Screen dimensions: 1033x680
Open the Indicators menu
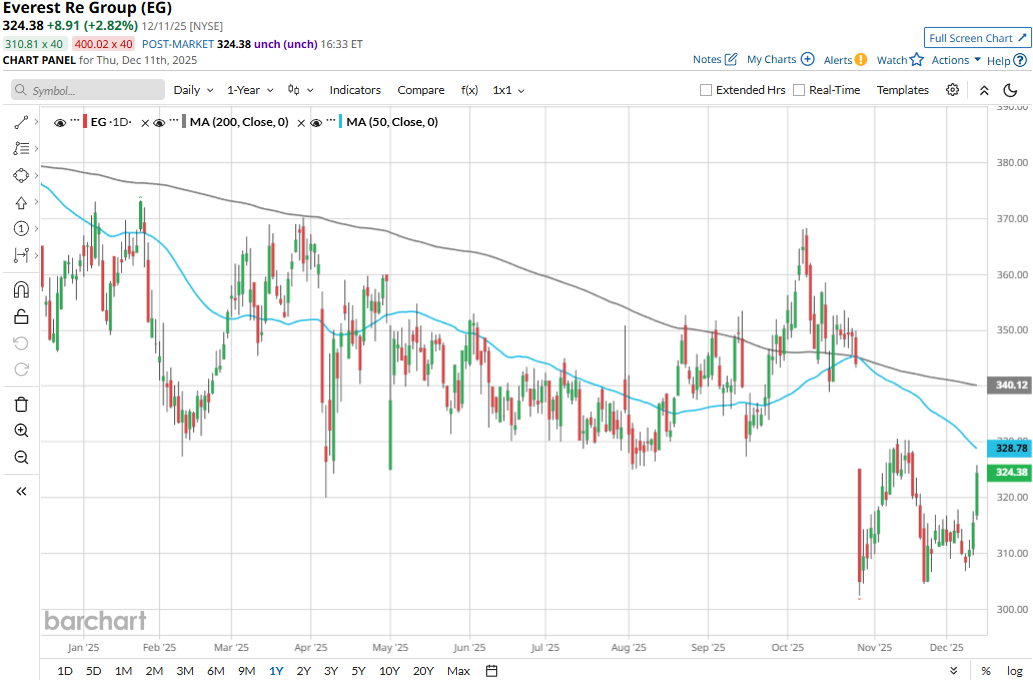[x=355, y=90]
